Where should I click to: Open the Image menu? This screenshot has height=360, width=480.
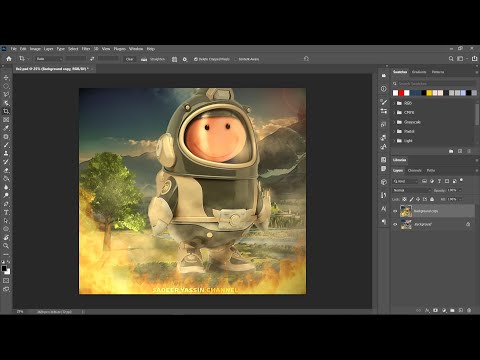[35, 49]
